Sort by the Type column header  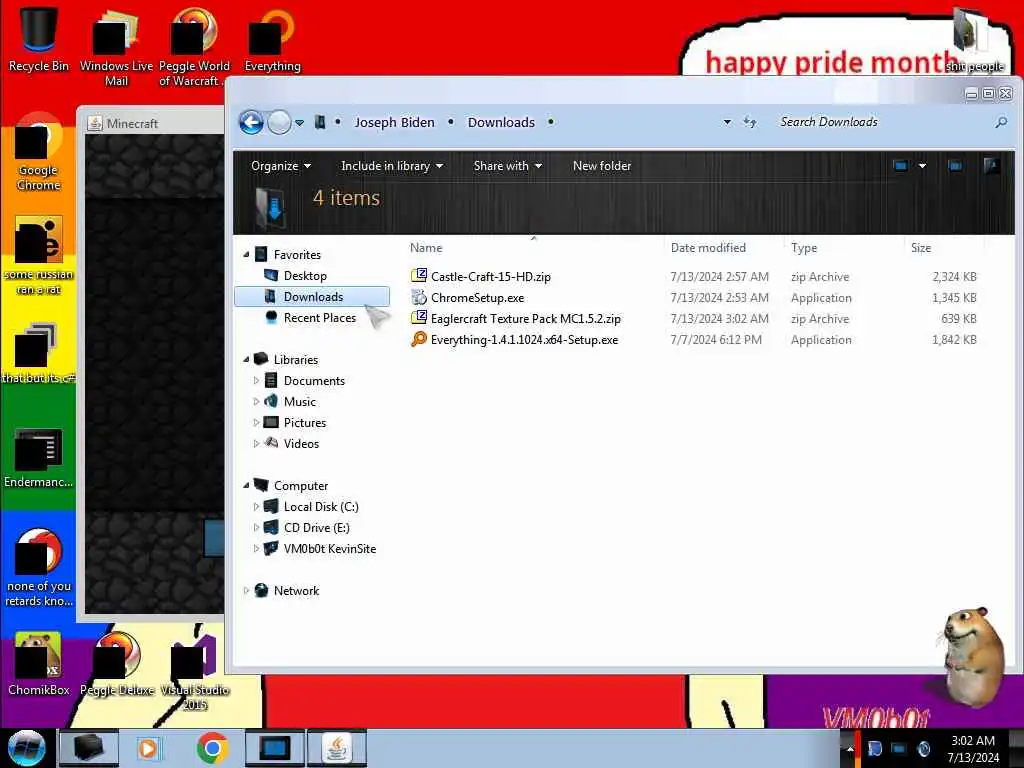(844, 248)
